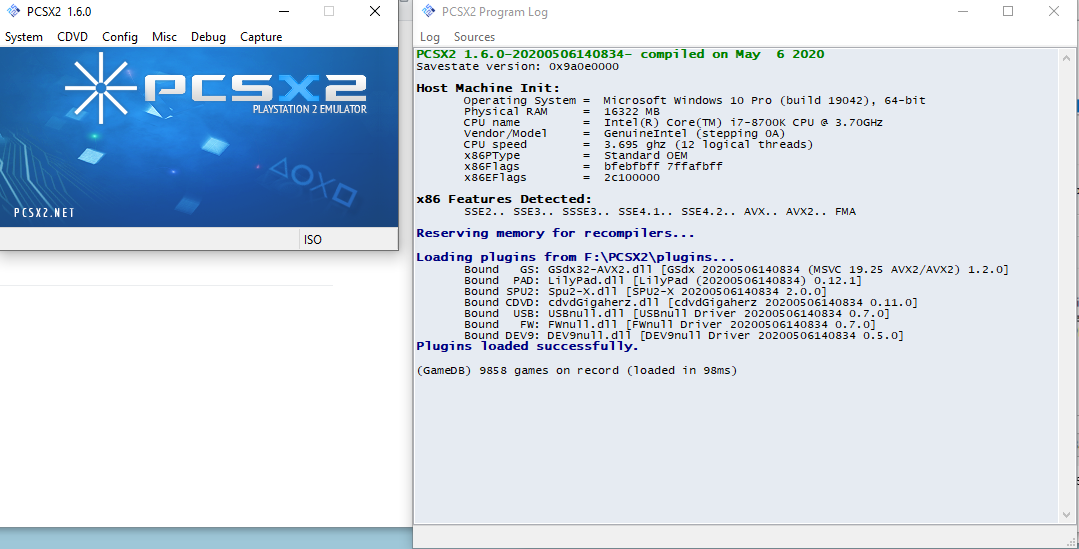Screen dimensions: 1079x549
Task: Maximize the PCSX2 Program Log window
Action: point(1008,11)
